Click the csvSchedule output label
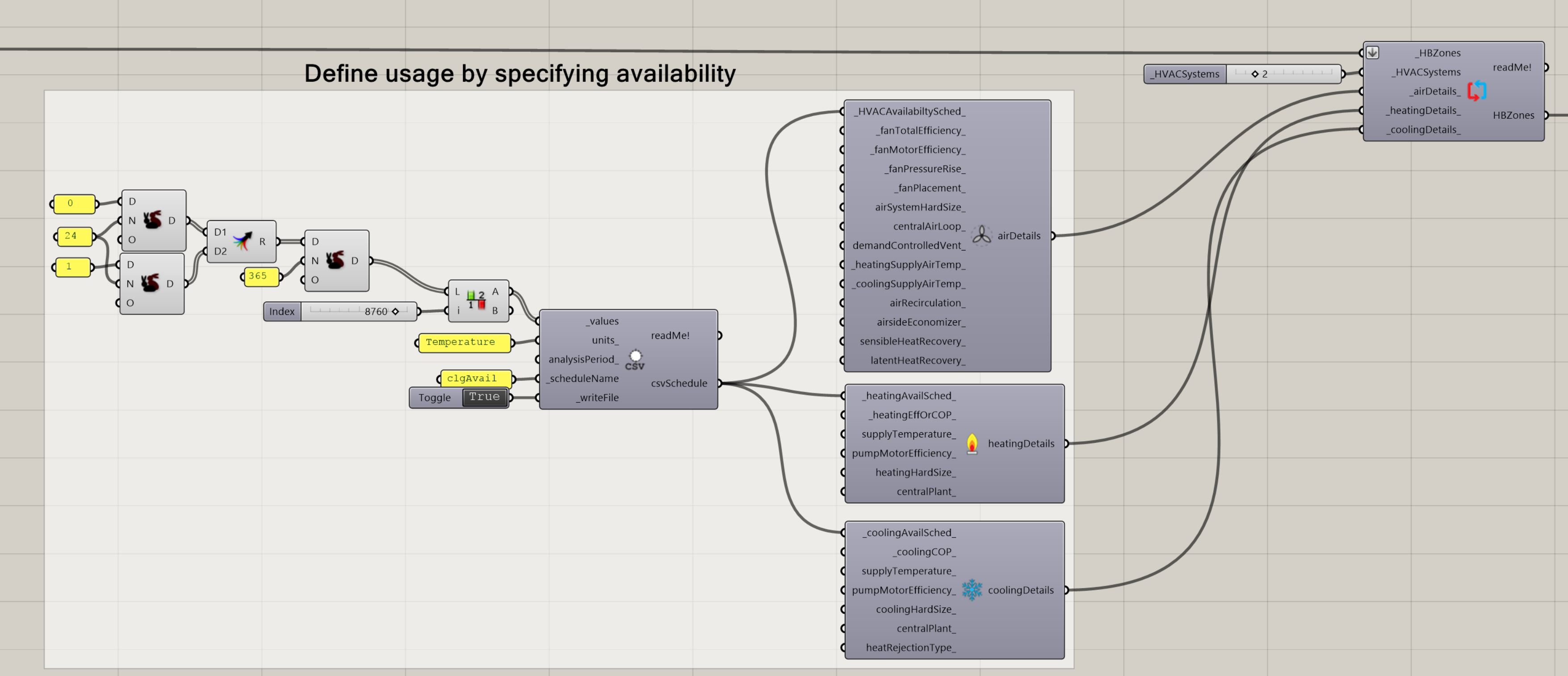Viewport: 1568px width, 676px height. [679, 384]
